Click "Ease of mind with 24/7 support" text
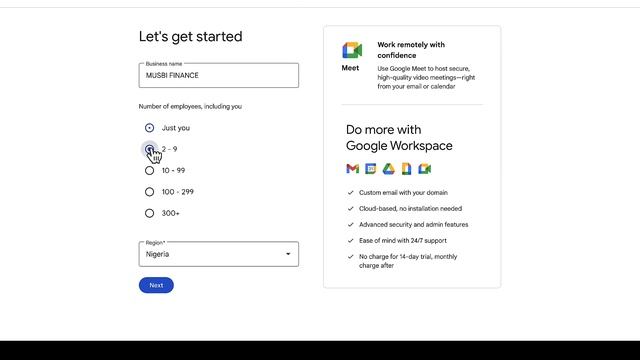 tap(403, 241)
